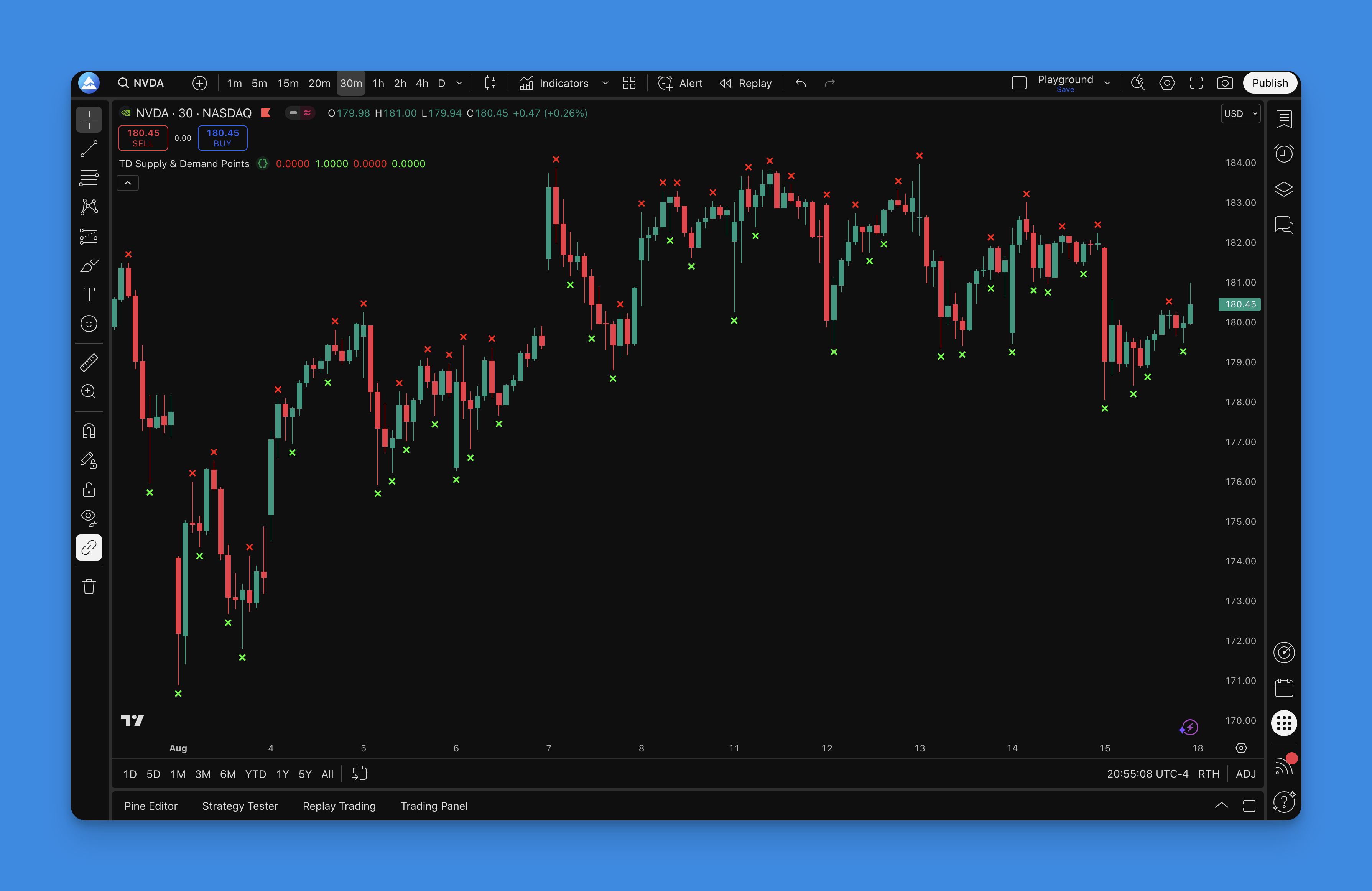The width and height of the screenshot is (1372, 891).
Task: Expand the indicators favorites dropdown arrow
Action: (605, 83)
